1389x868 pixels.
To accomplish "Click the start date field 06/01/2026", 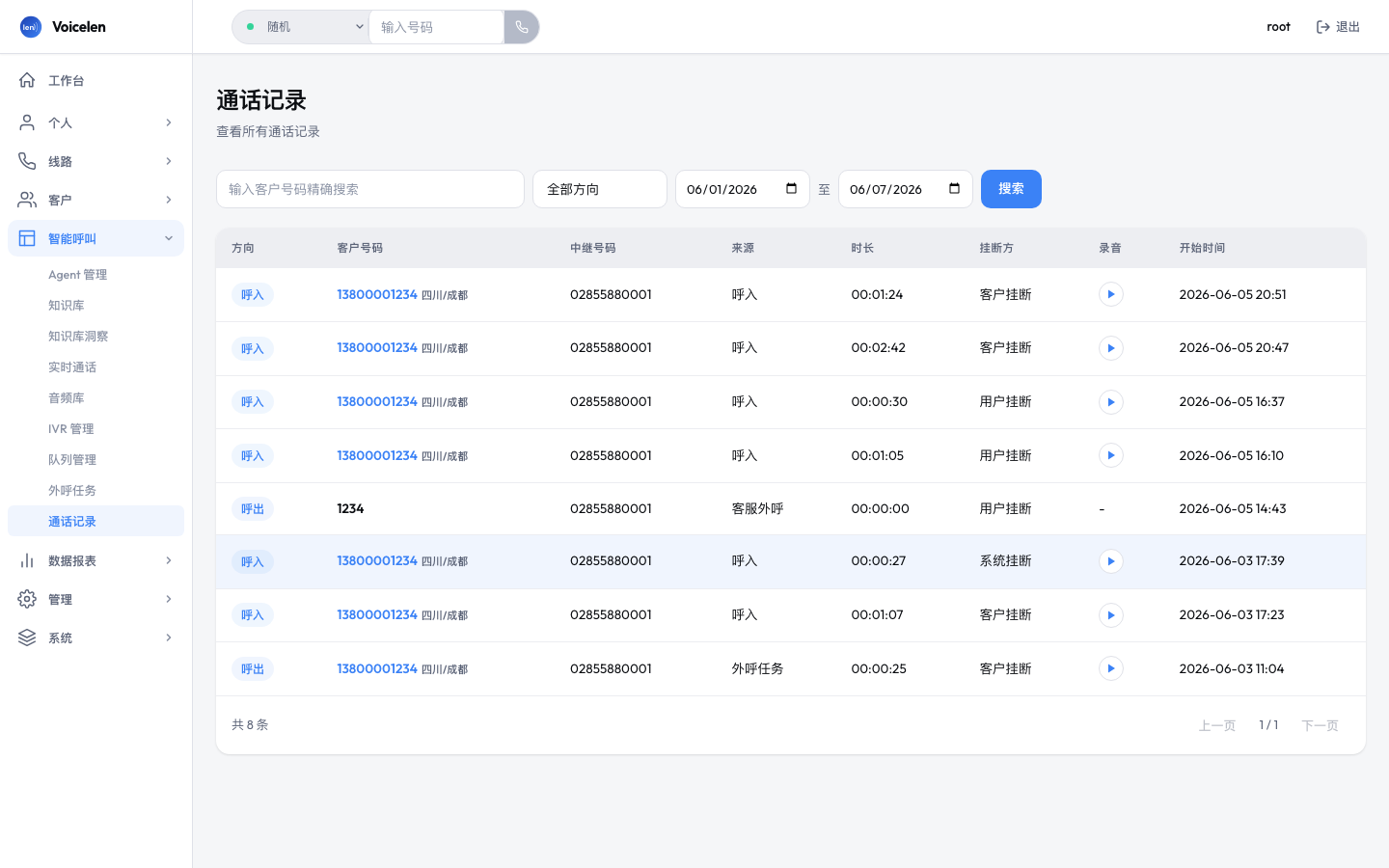I will click(x=743, y=189).
